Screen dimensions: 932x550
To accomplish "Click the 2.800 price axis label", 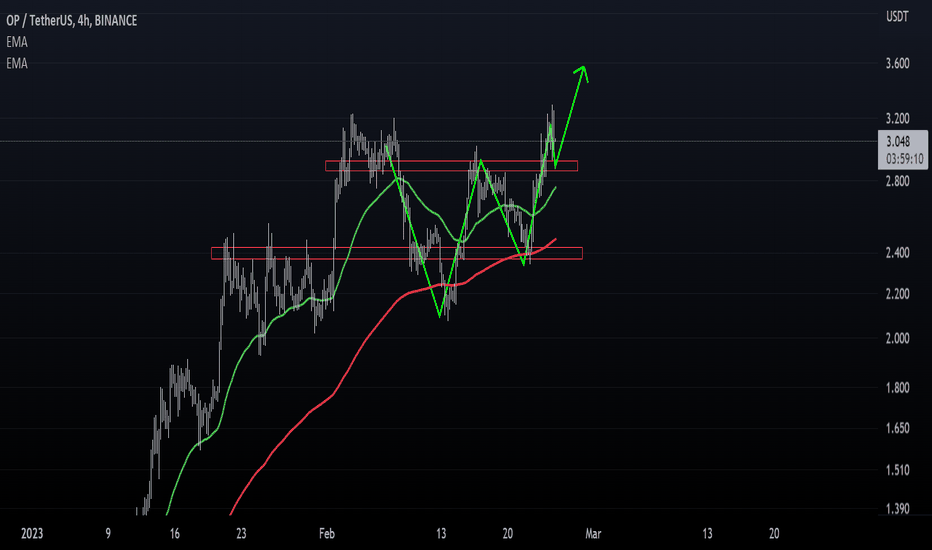I will (x=898, y=181).
